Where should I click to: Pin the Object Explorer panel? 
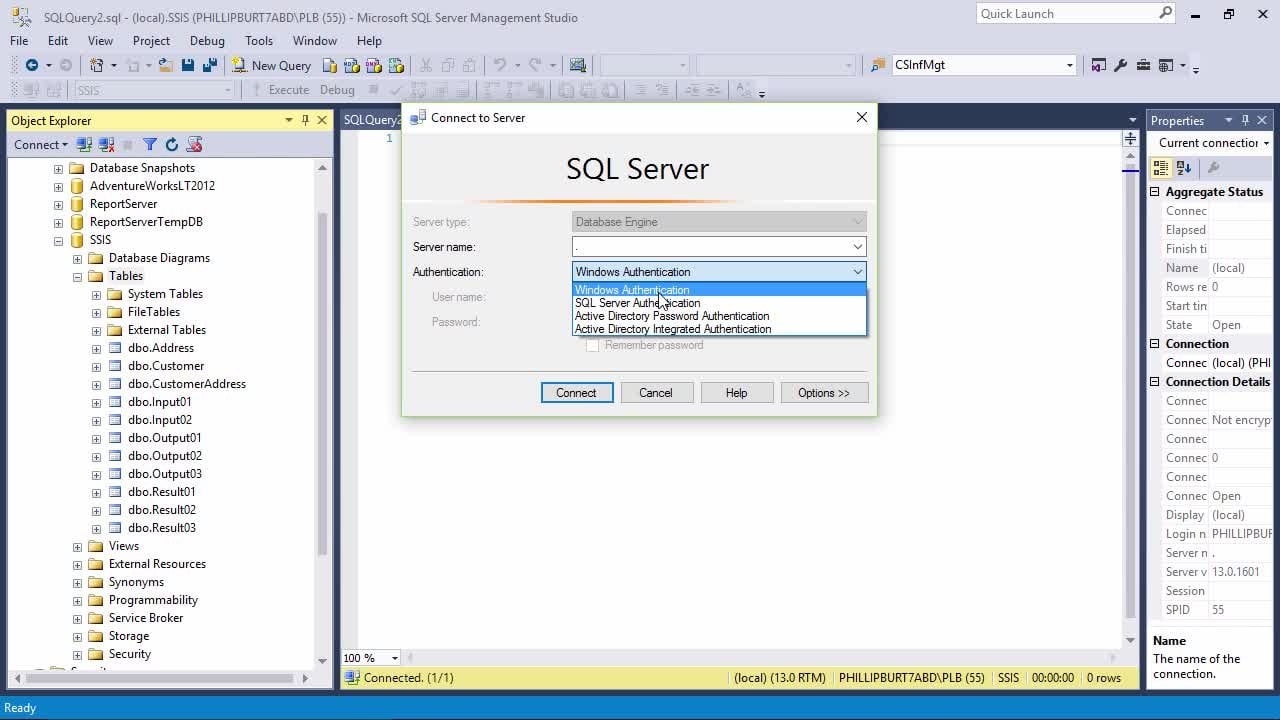pyautogui.click(x=305, y=120)
